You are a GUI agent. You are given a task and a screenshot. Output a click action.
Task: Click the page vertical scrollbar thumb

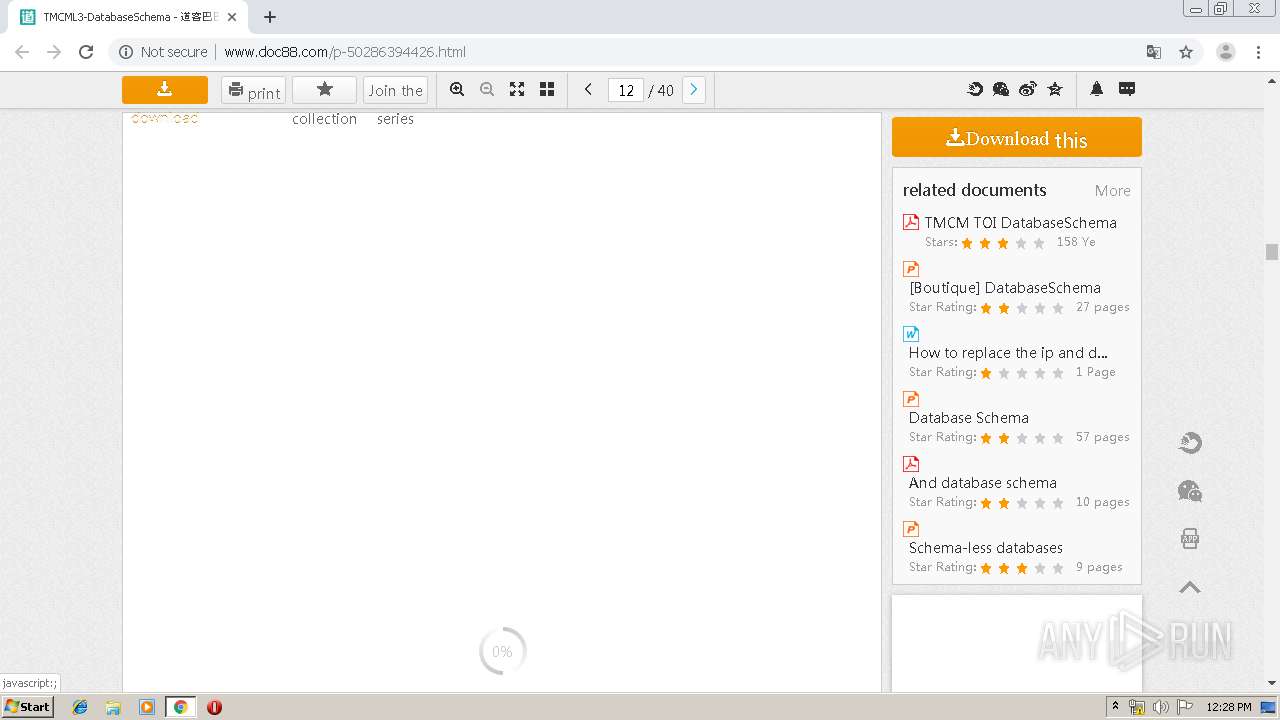(x=1272, y=252)
